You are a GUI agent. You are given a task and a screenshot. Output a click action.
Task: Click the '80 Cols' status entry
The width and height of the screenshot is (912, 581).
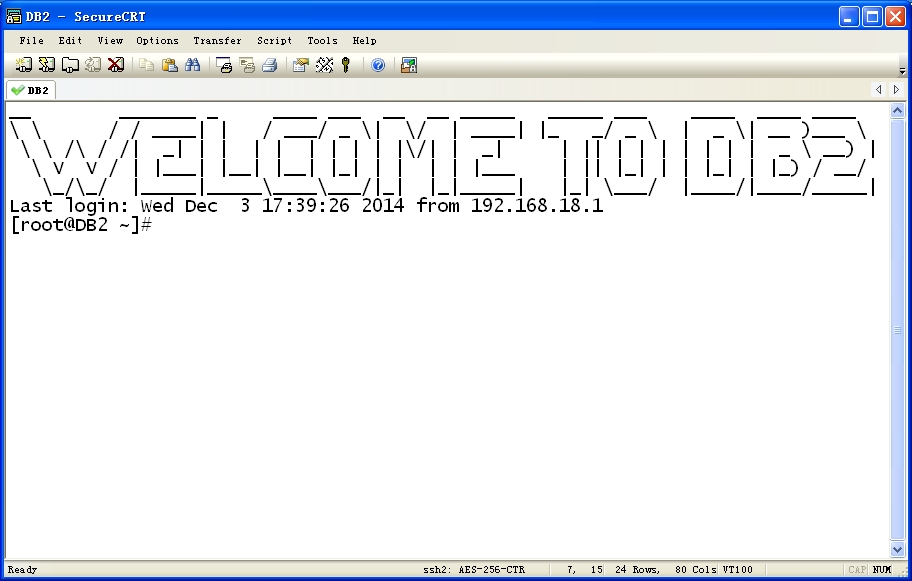coord(696,570)
